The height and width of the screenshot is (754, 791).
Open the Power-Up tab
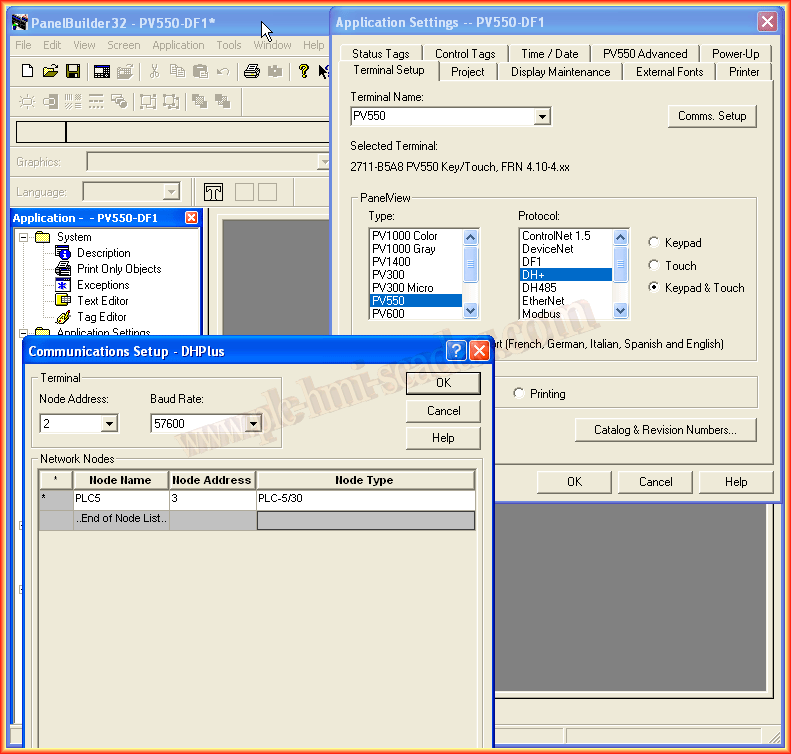(x=735, y=54)
